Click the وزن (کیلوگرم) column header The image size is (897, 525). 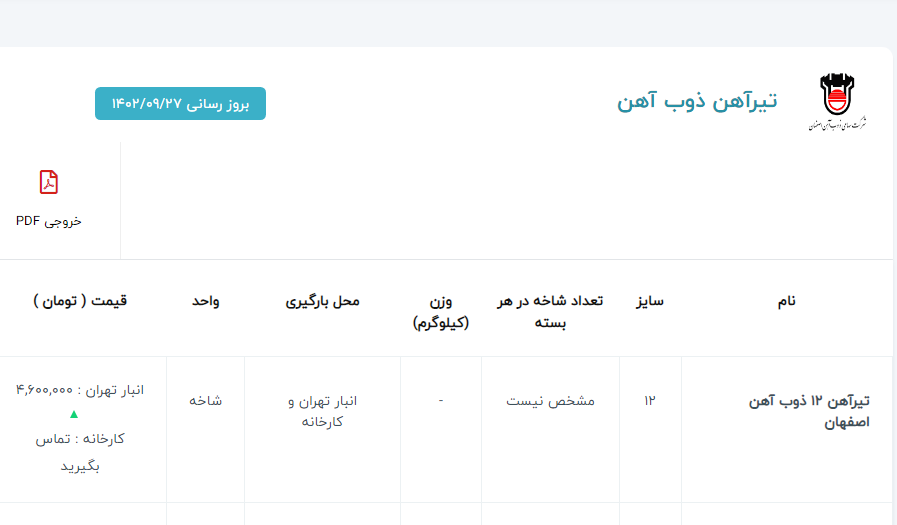[x=441, y=311]
